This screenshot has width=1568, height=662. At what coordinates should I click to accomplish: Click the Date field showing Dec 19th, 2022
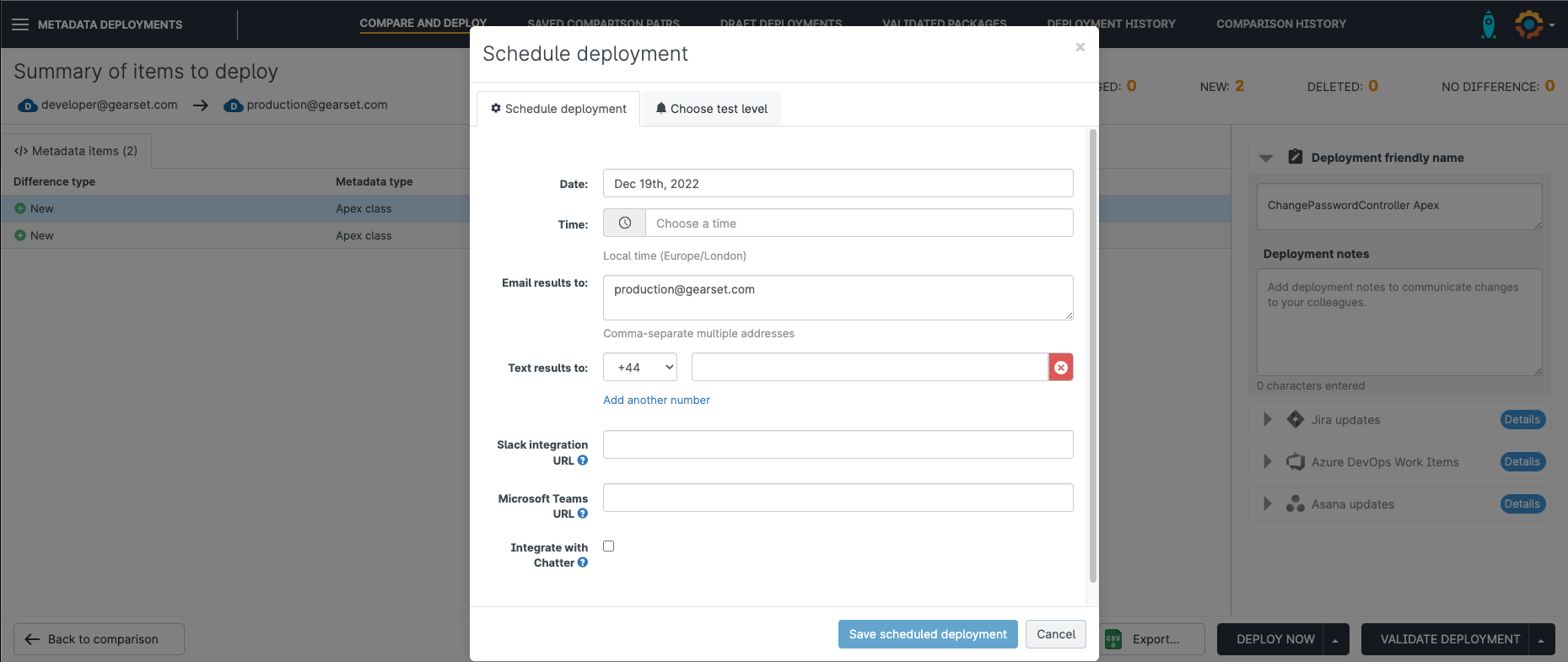(838, 184)
